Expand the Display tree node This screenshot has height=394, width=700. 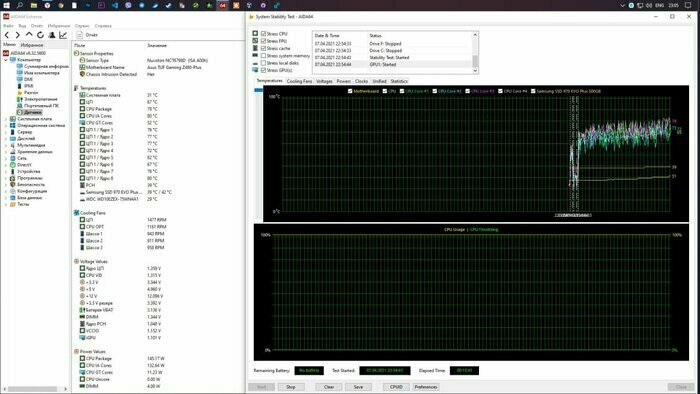(x=6, y=139)
